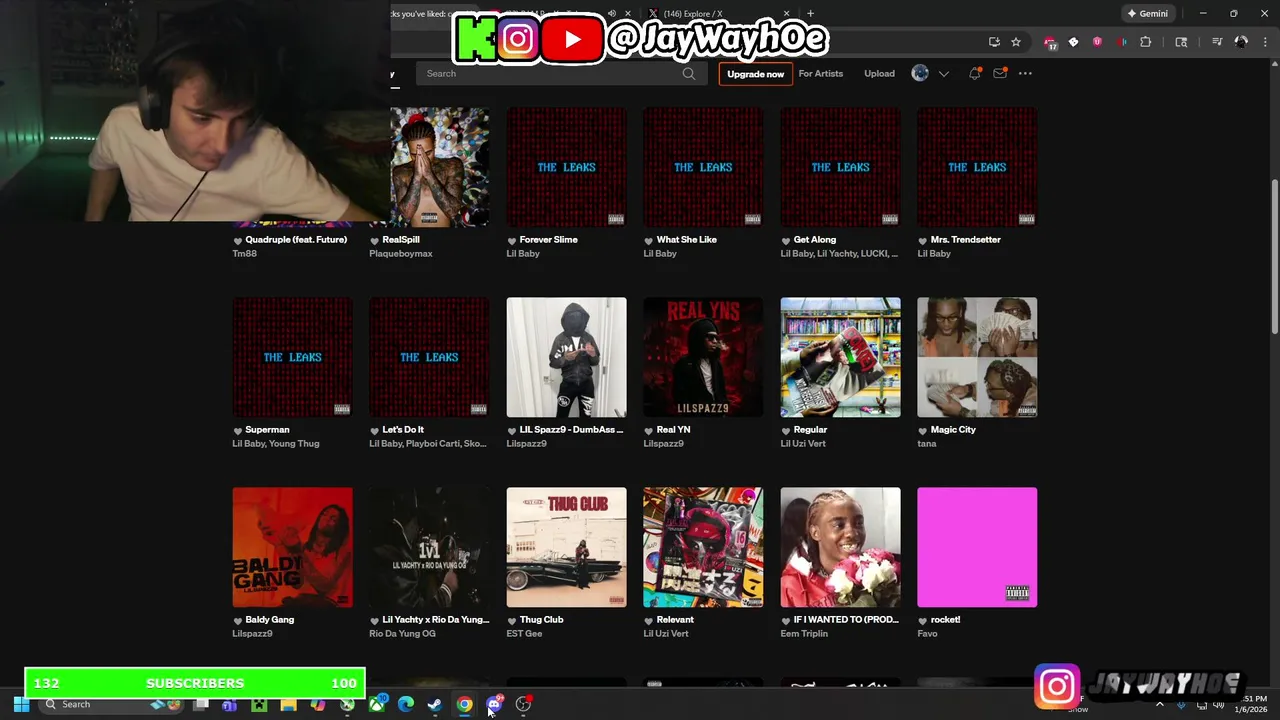Open the Relevant cover artwork
The width and height of the screenshot is (1280, 720).
point(703,547)
